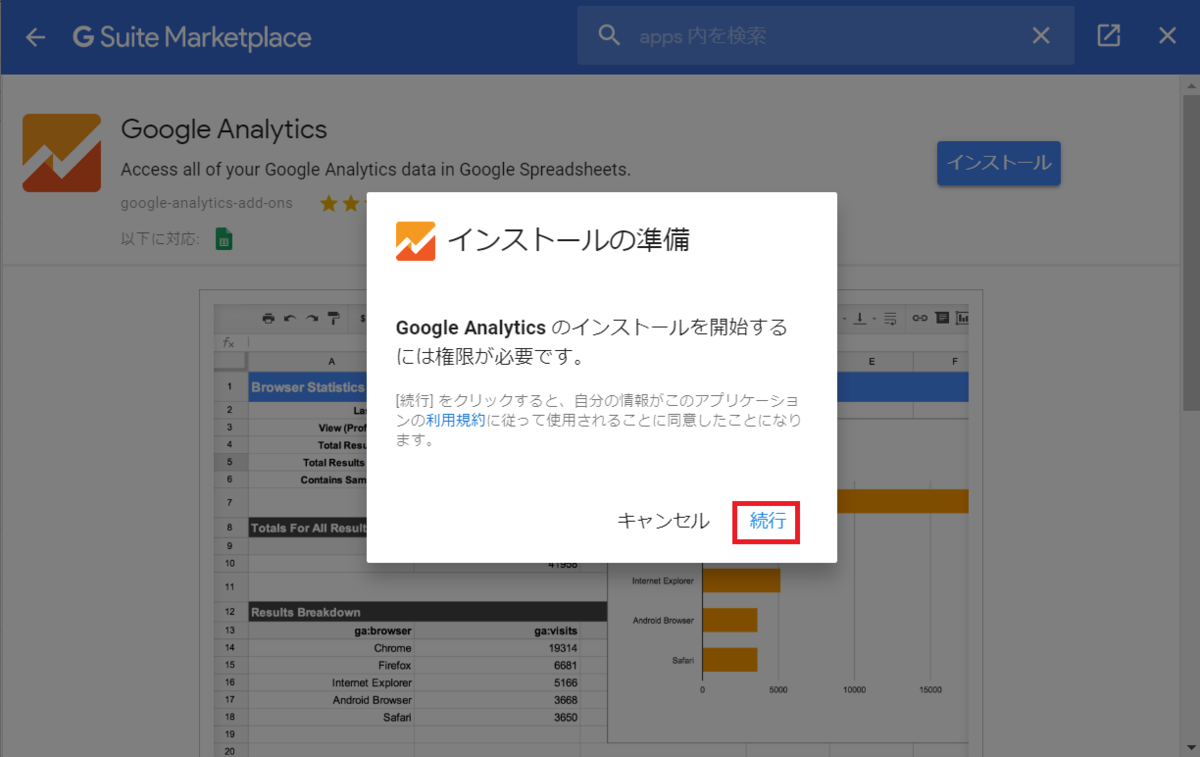The image size is (1200, 757).
Task: Clear the search field with the X
Action: [1041, 36]
